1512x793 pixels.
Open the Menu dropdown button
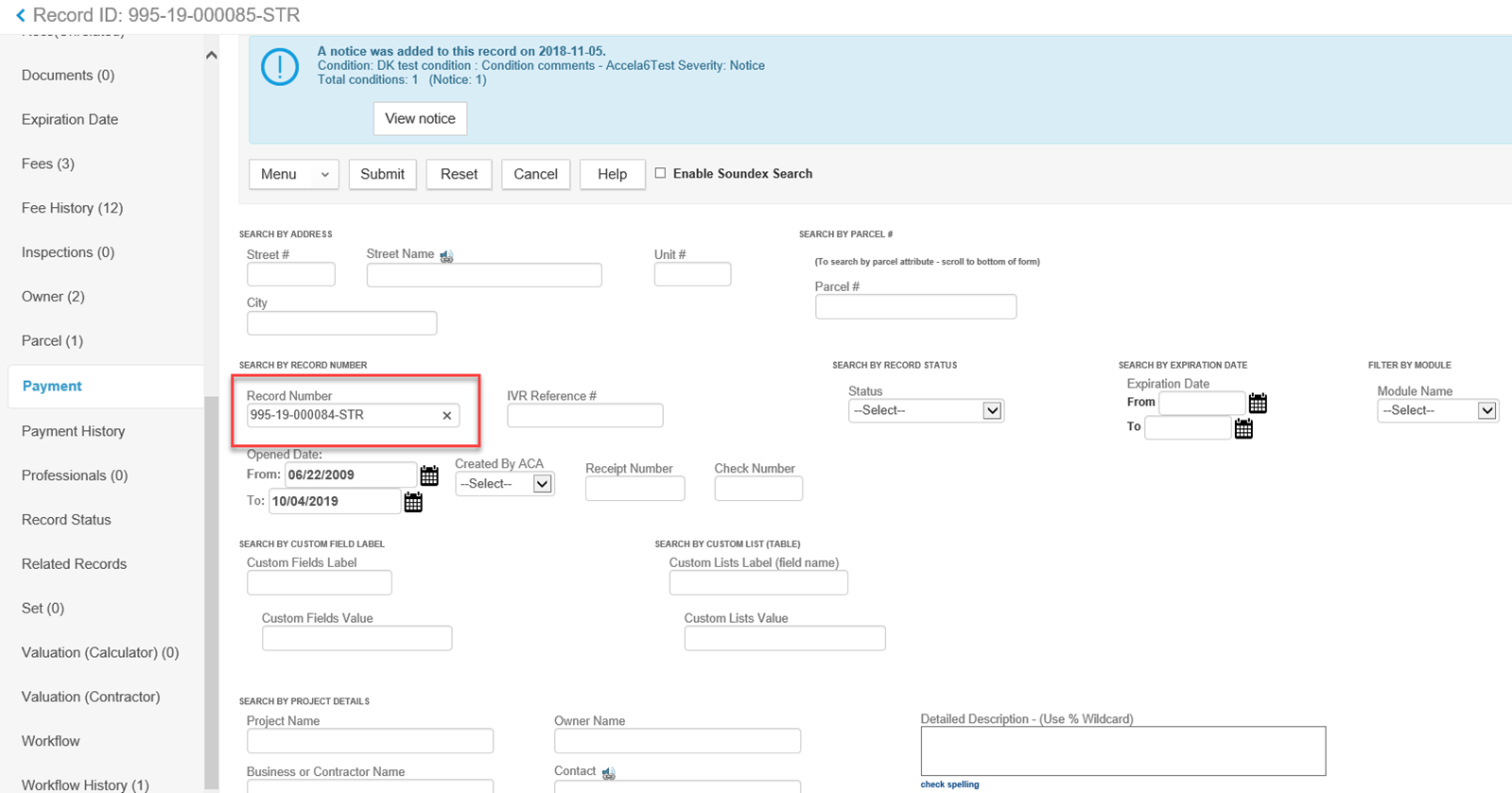tap(294, 174)
